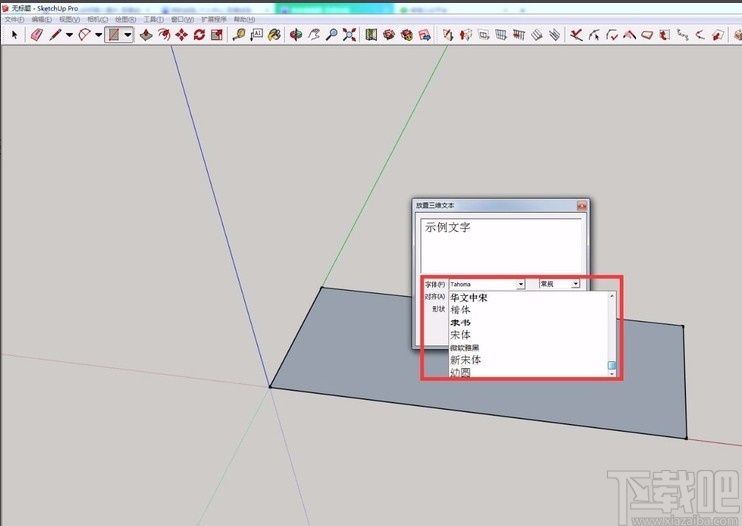Open the Tahoma font dropdown arrow
This screenshot has width=742, height=526.
point(521,284)
